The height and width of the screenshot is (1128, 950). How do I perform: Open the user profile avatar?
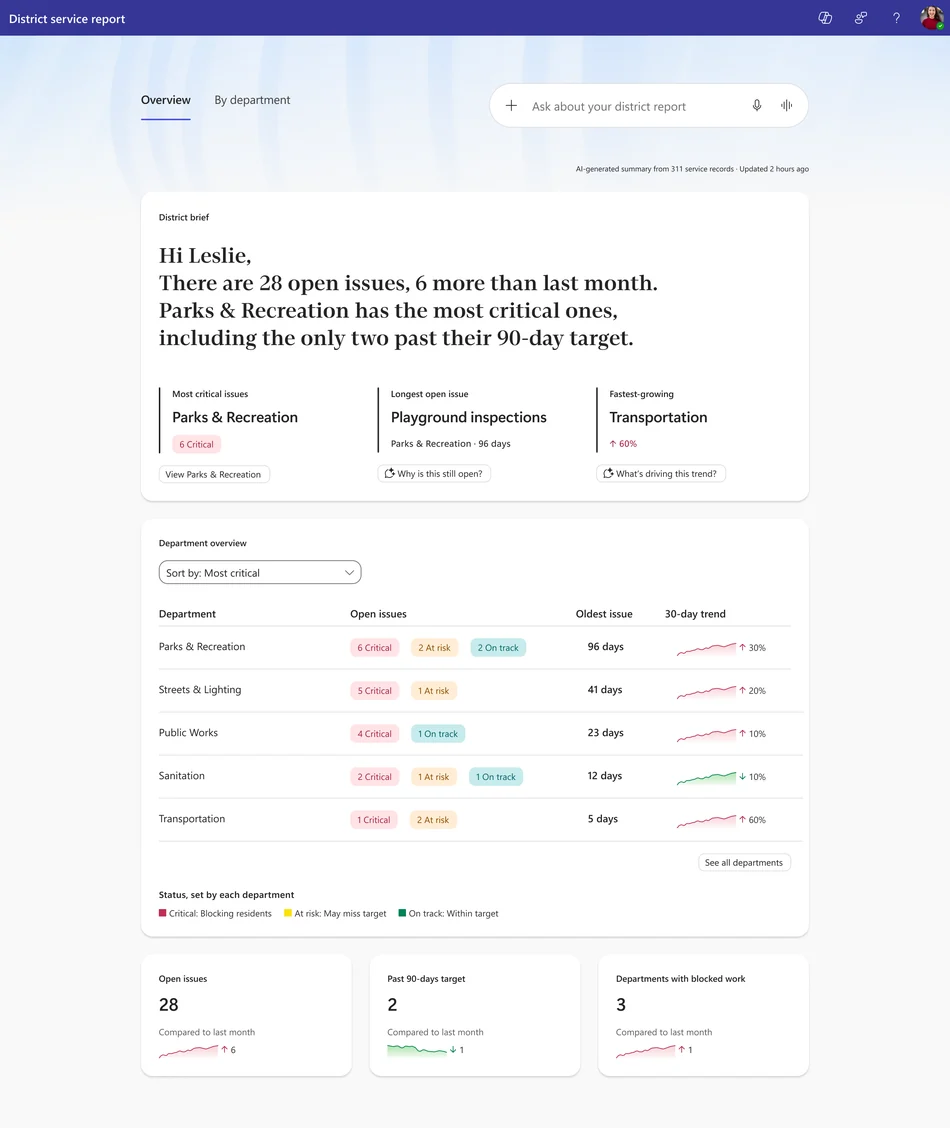(x=932, y=18)
